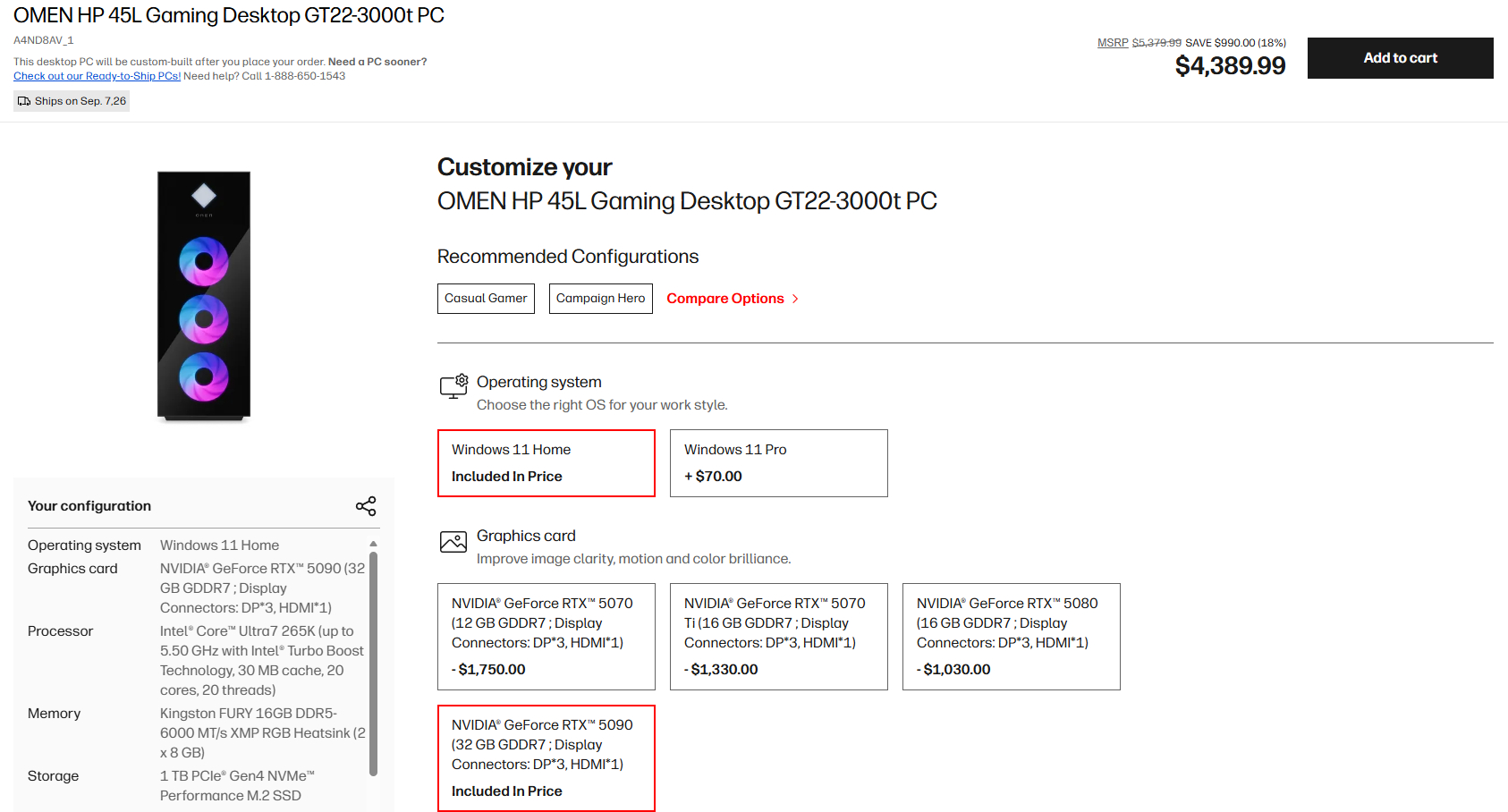Click the Processor row in configuration
This screenshot has width=1508, height=812.
[x=197, y=661]
